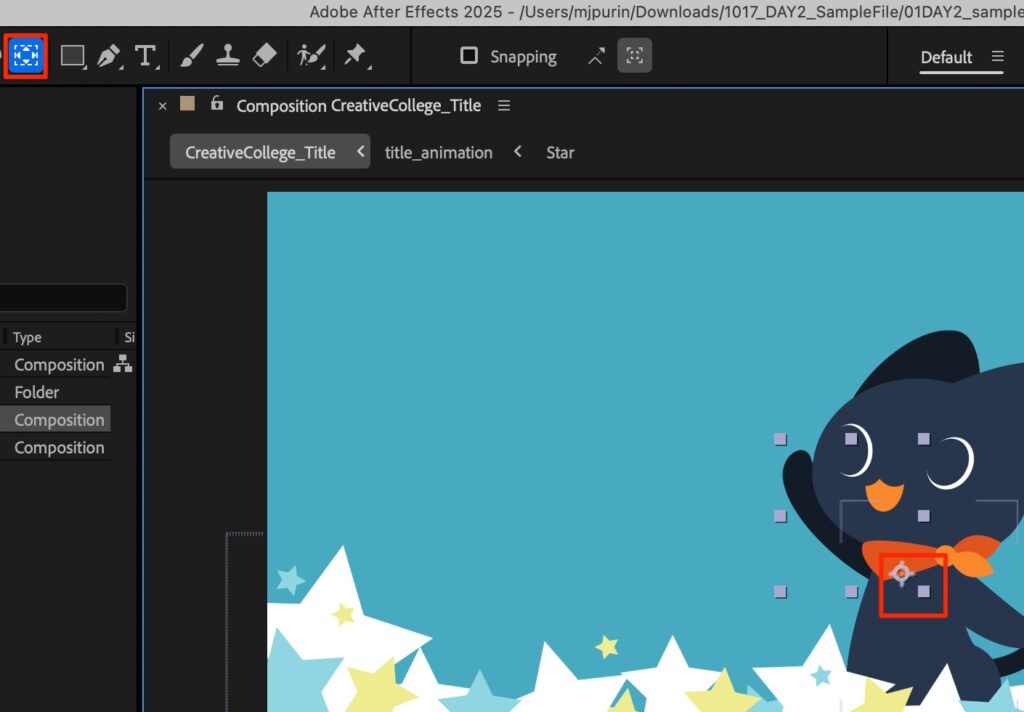Viewport: 1024px width, 712px height.
Task: Select the Eraser tool
Action: [x=264, y=56]
